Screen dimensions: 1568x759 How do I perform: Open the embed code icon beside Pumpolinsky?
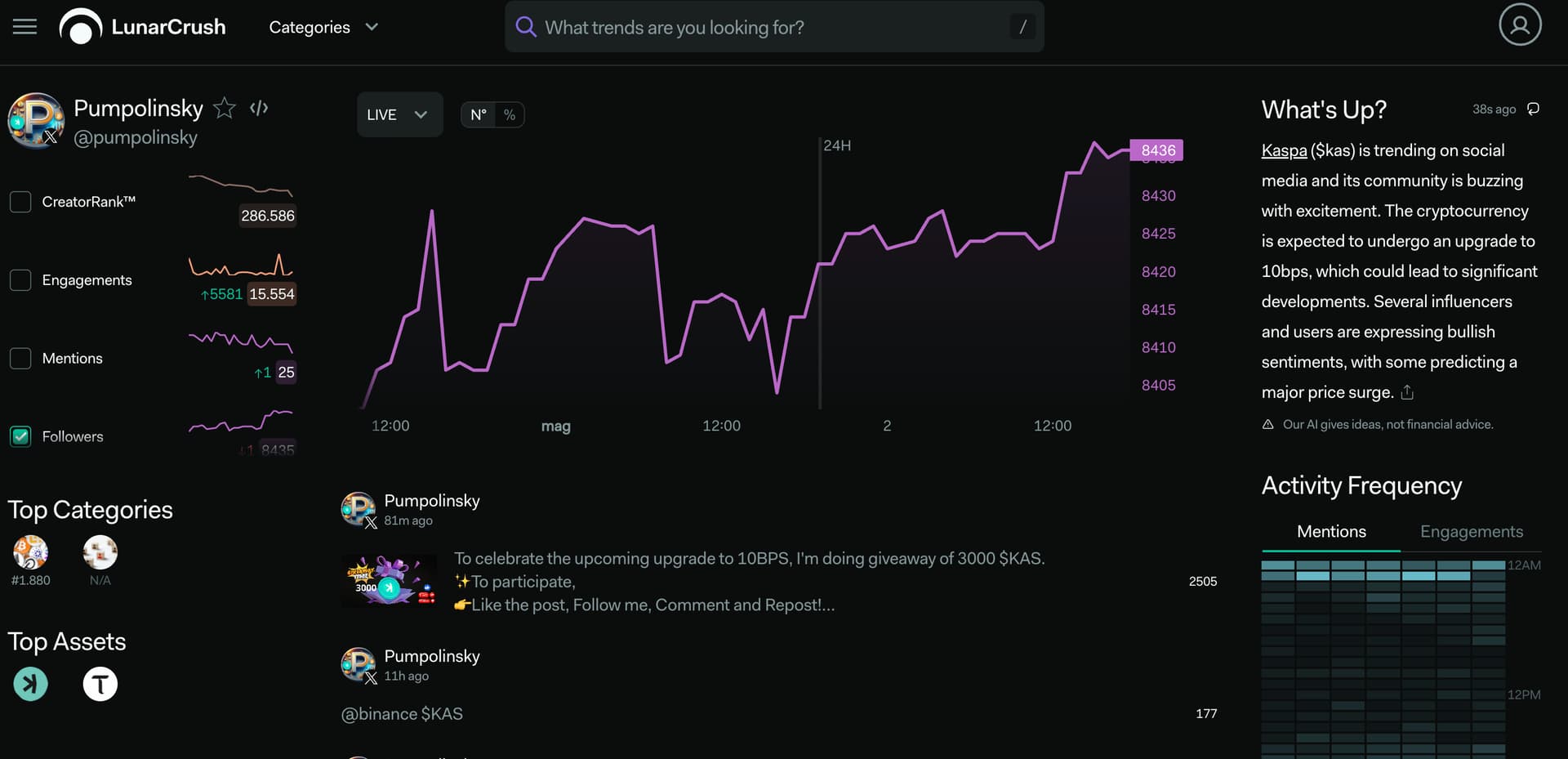click(x=259, y=108)
